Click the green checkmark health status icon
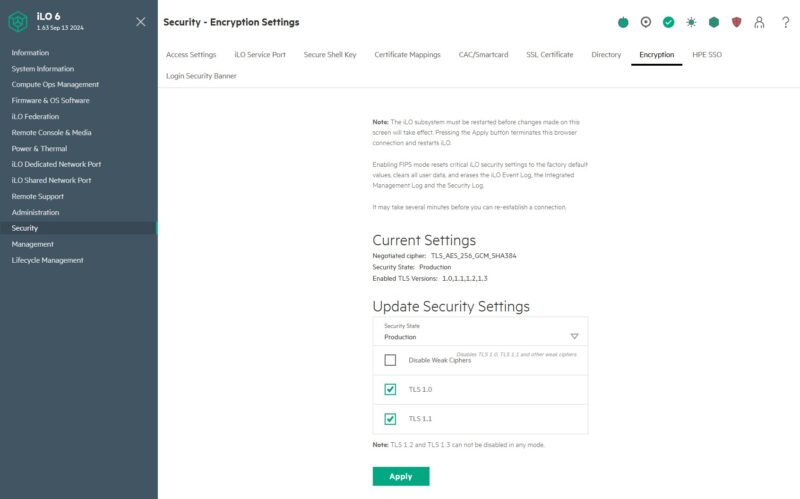 pyautogui.click(x=668, y=22)
